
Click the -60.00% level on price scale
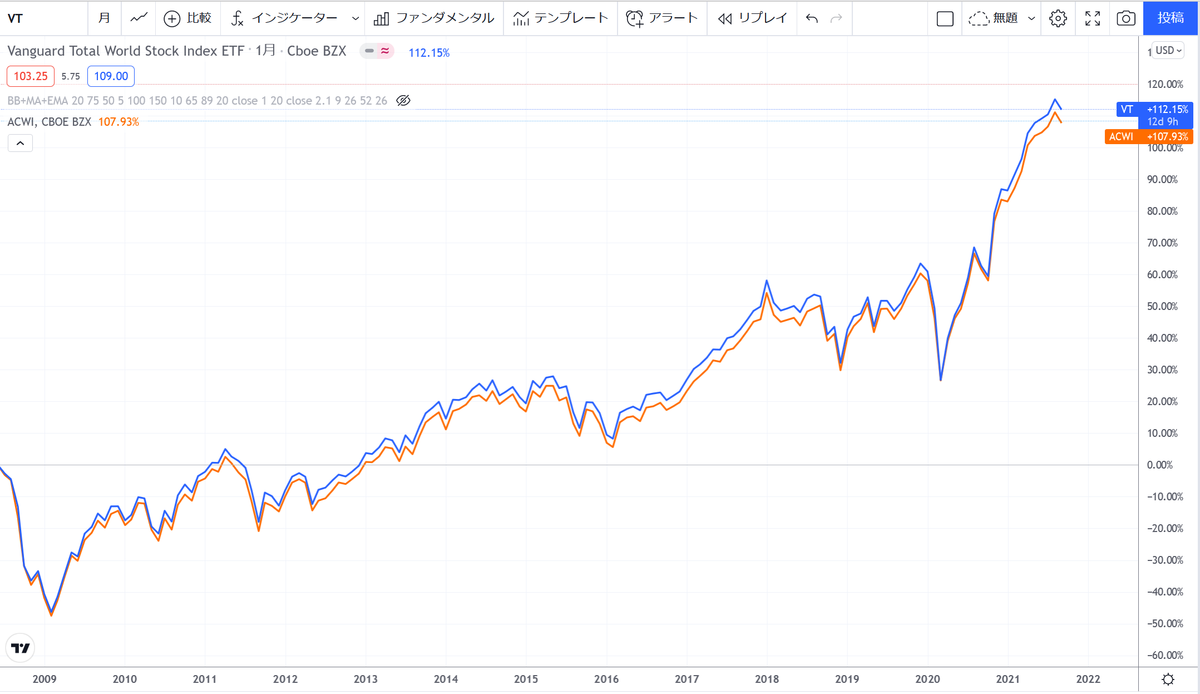[1168, 656]
